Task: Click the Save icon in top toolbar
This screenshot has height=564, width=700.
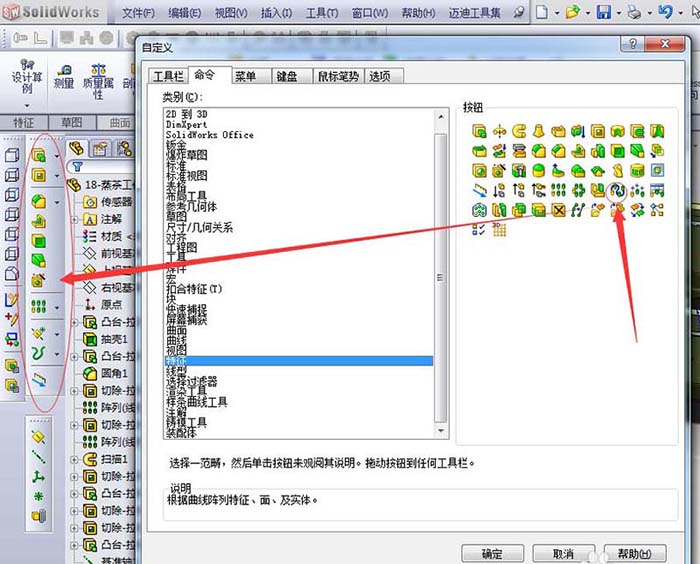Action: pos(604,12)
